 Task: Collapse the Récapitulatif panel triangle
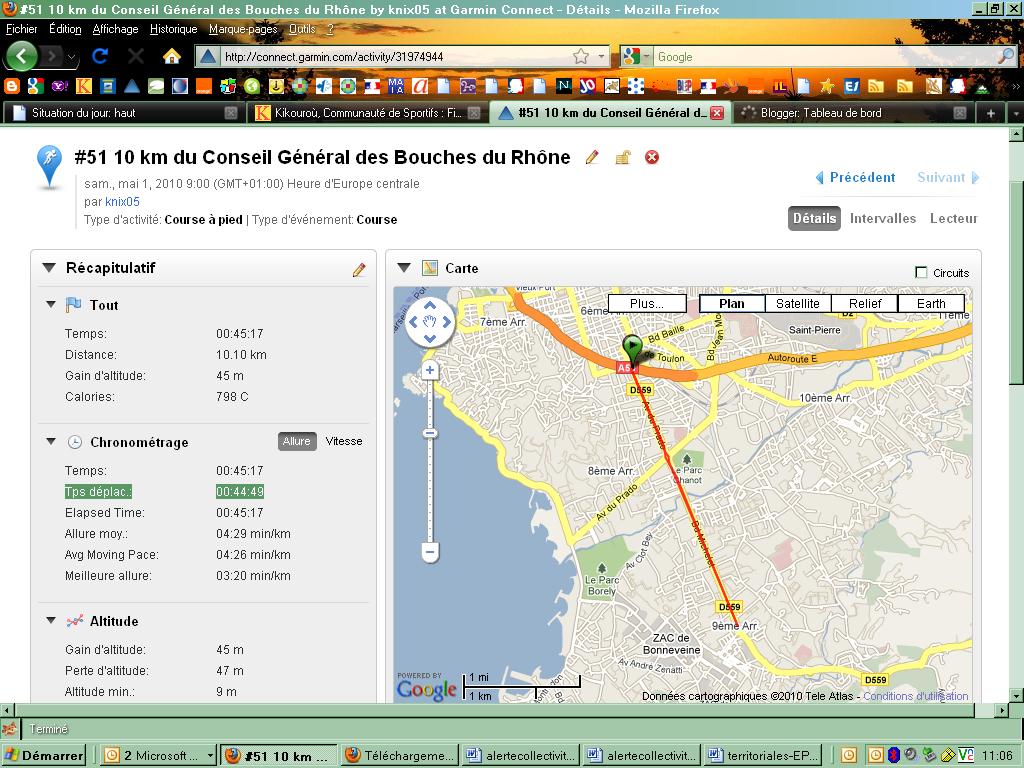click(49, 268)
